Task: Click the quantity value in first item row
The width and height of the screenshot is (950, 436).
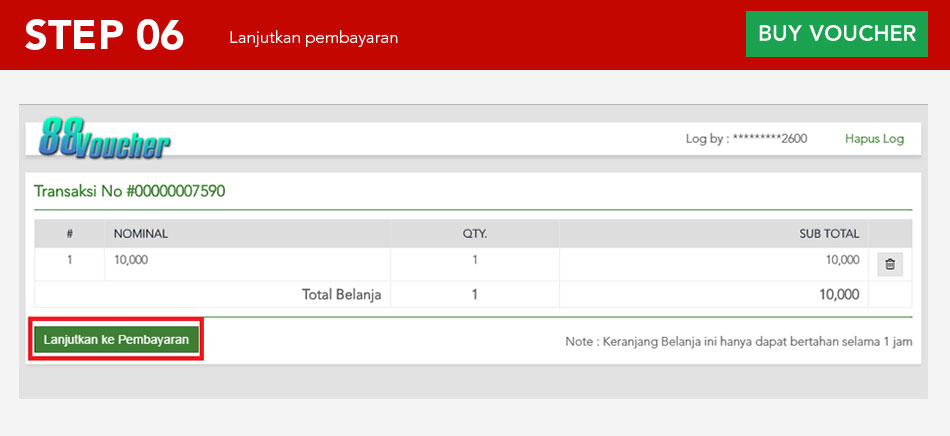Action: click(474, 260)
